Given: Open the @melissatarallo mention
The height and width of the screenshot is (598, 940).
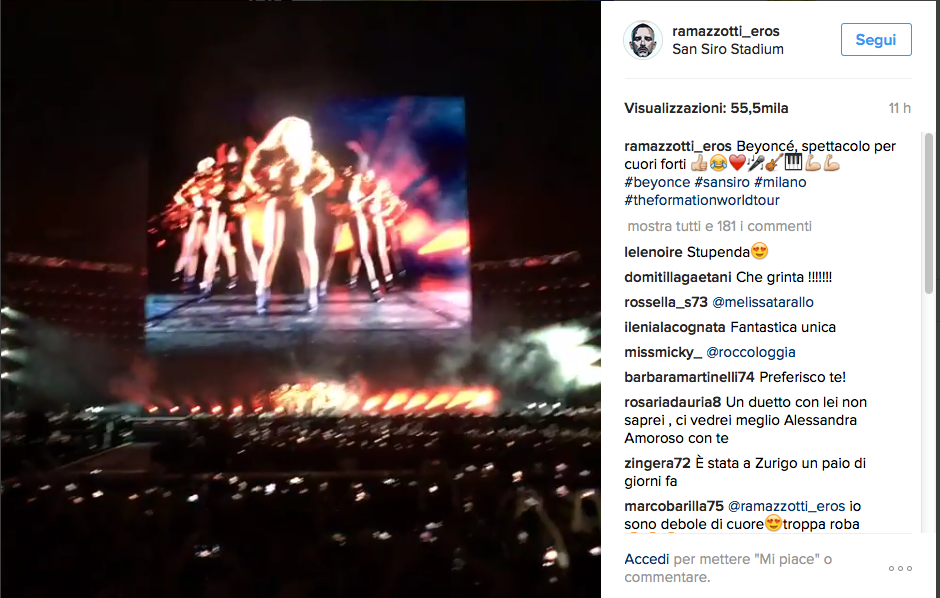Looking at the screenshot, I should tap(763, 302).
